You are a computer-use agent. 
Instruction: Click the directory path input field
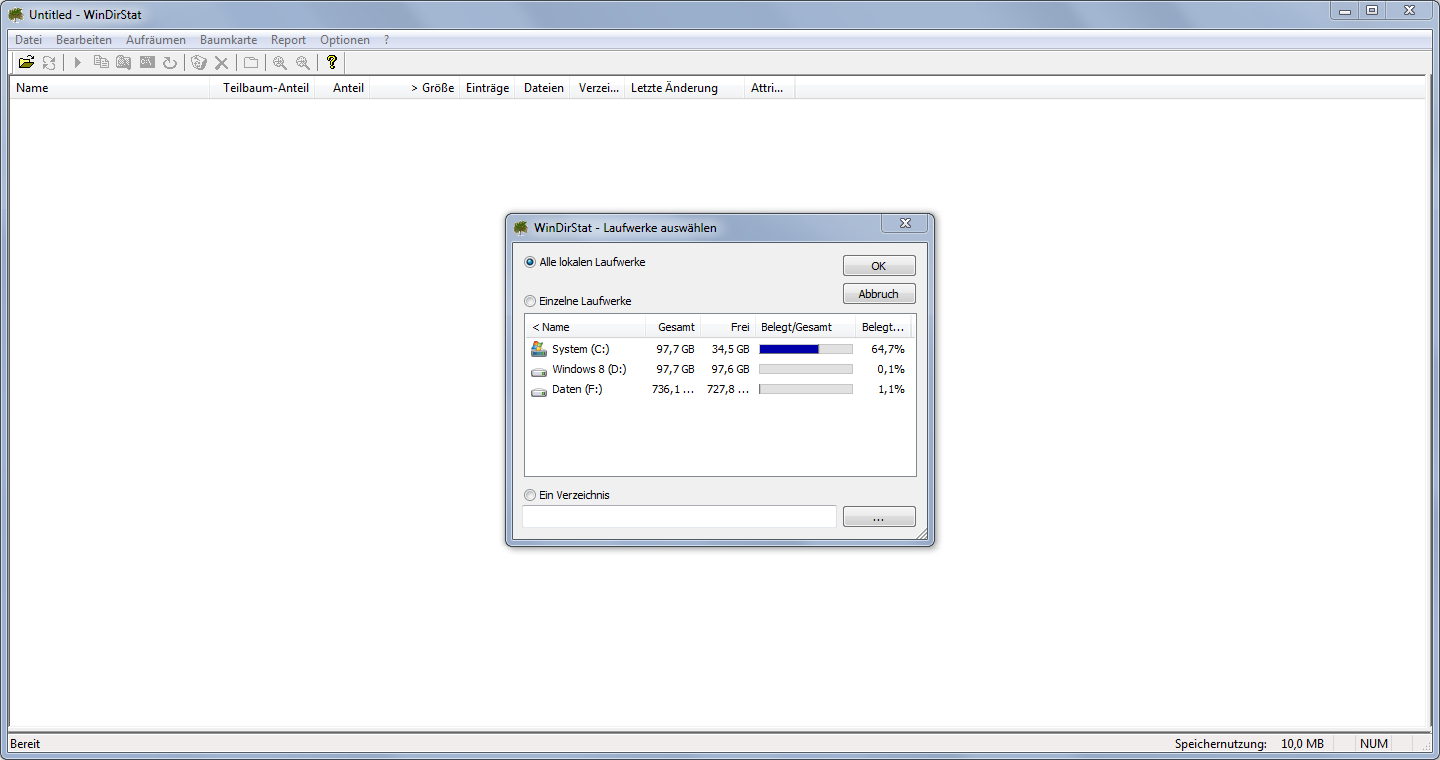(679, 516)
